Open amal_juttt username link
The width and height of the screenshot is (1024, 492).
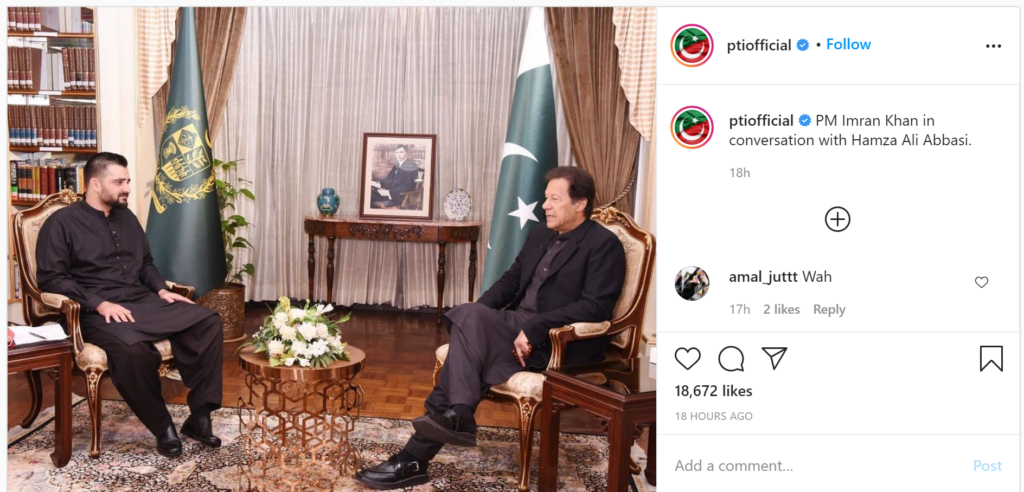click(763, 277)
